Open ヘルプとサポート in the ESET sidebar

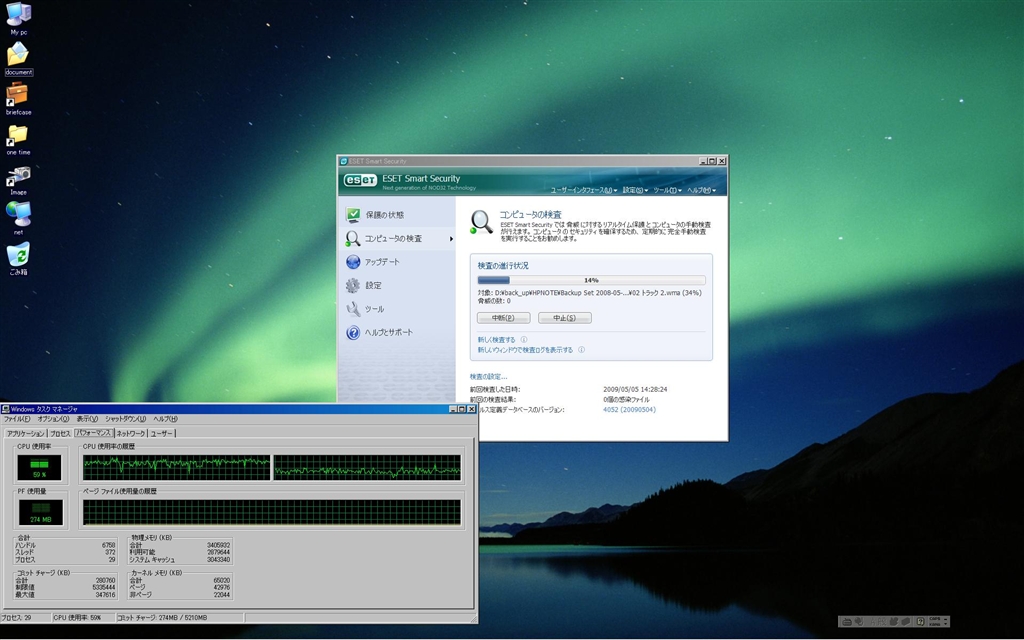tap(388, 332)
